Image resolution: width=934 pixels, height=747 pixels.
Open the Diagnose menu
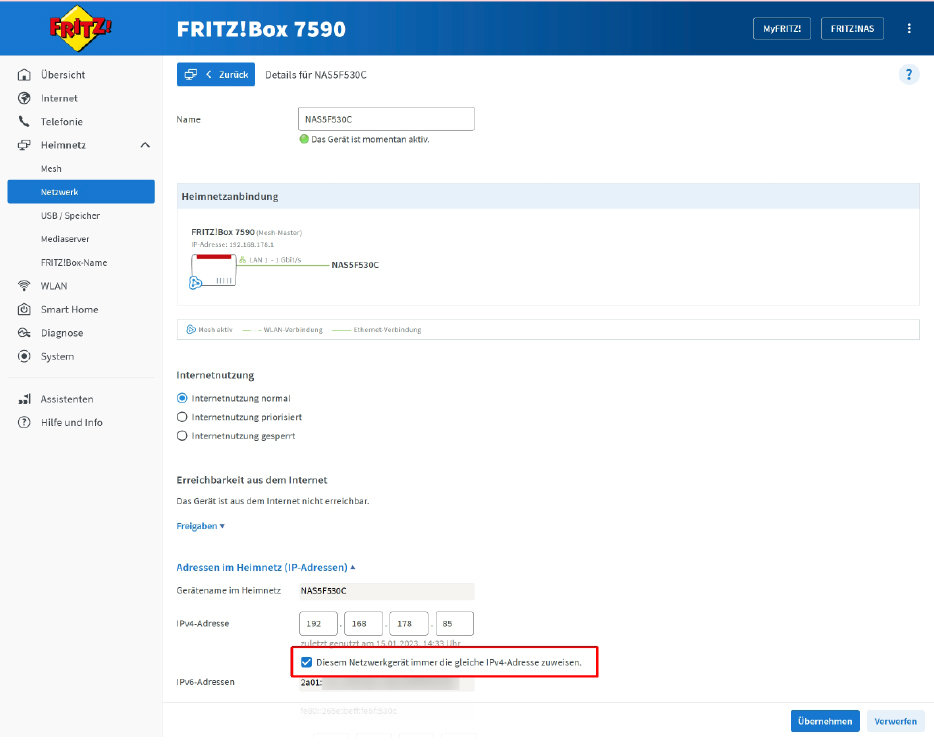point(62,333)
